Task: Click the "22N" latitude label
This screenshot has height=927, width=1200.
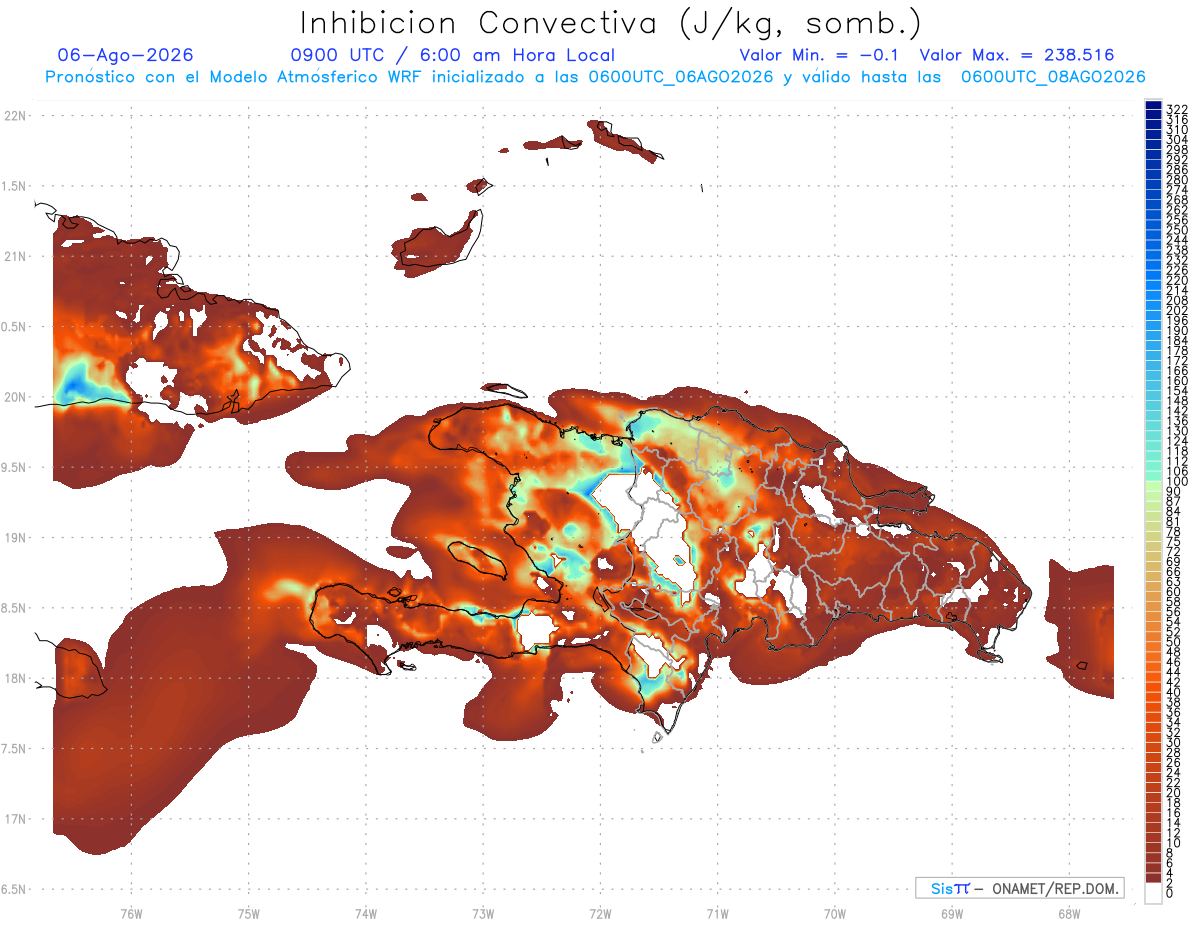Action: [14, 116]
